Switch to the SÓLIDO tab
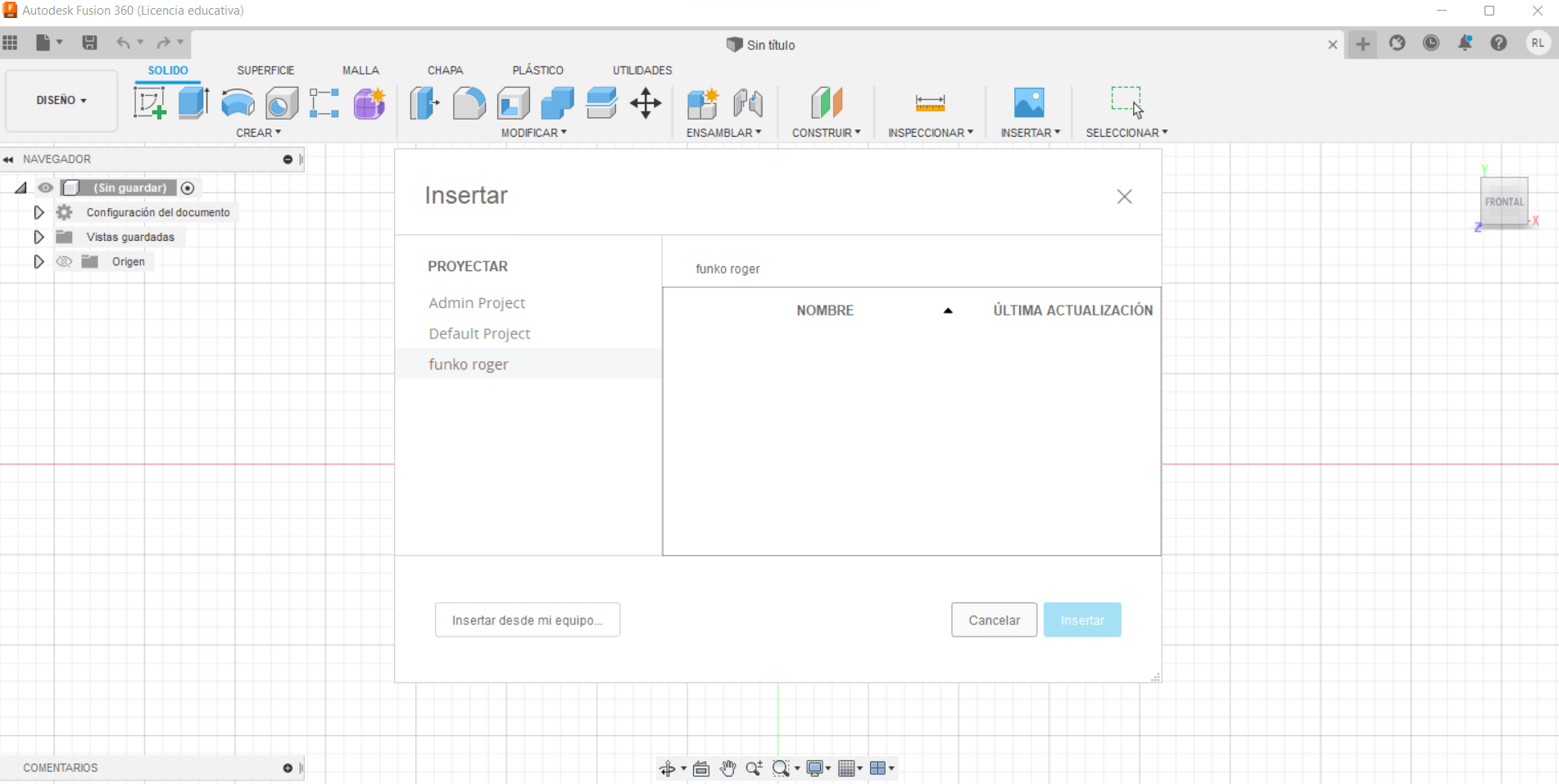 pyautogui.click(x=168, y=70)
